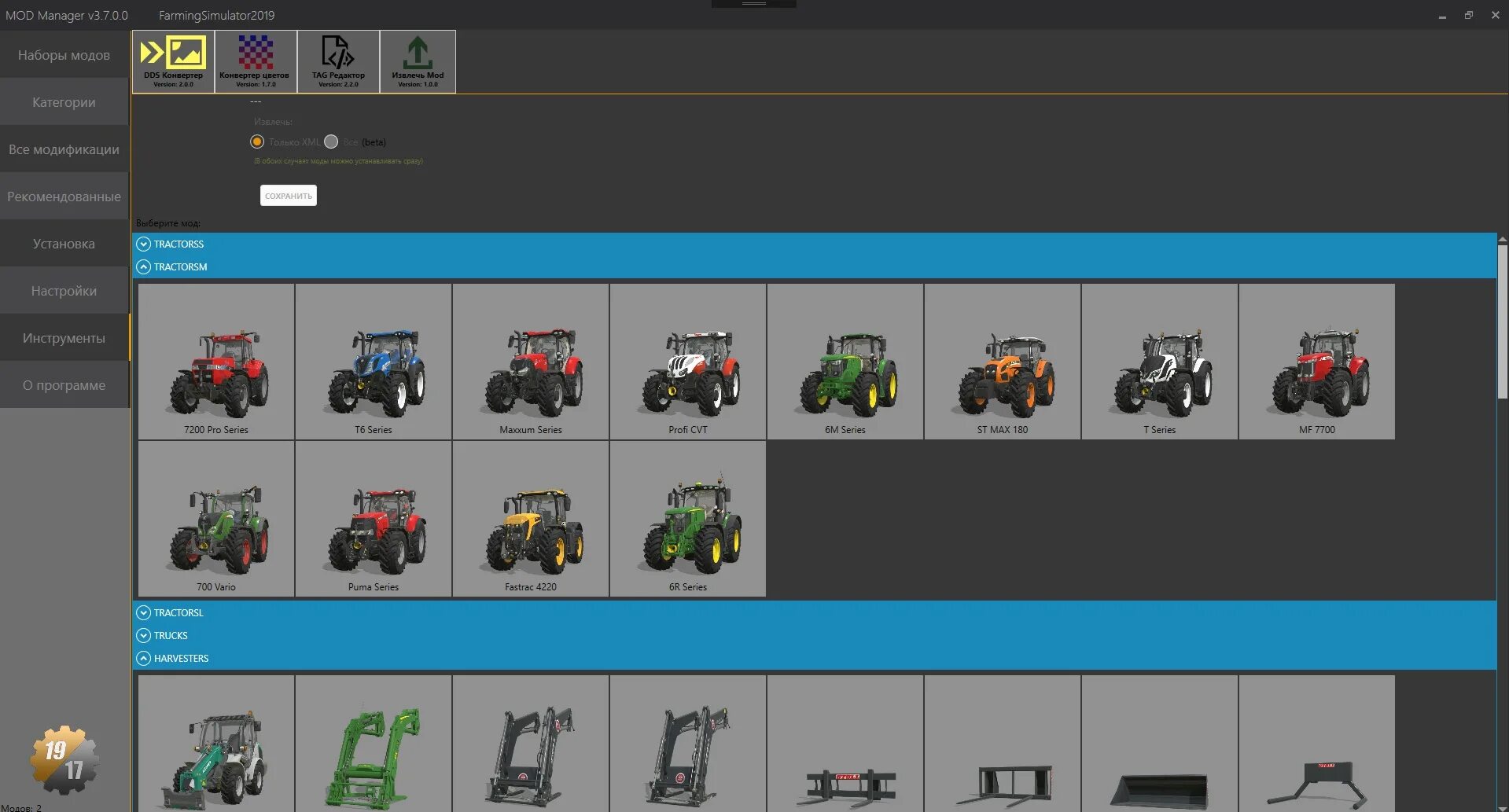
Task: Select the Только XML radio option
Action: tap(257, 141)
